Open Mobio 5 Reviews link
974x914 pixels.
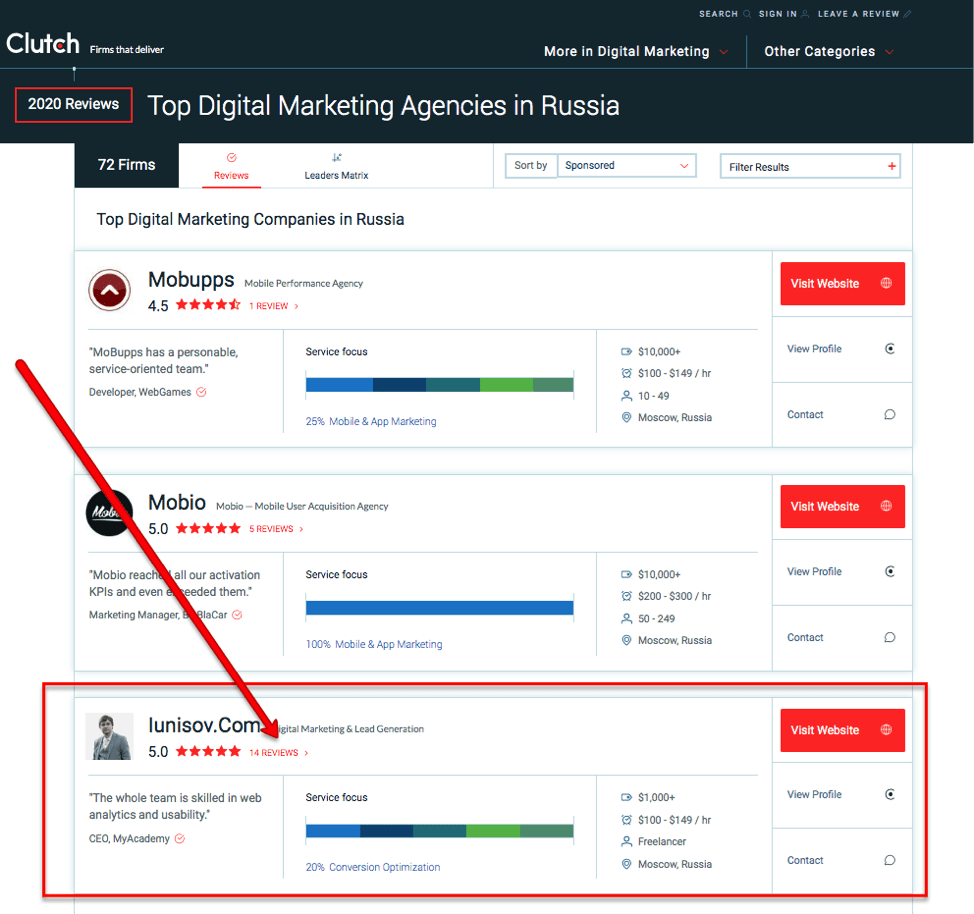click(276, 529)
